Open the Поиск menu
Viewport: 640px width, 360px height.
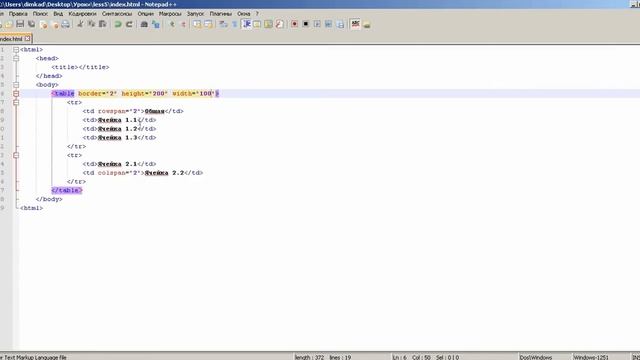click(x=40, y=14)
